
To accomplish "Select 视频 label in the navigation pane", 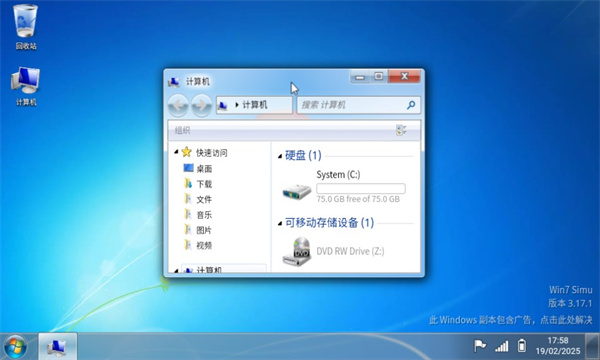I will 204,245.
